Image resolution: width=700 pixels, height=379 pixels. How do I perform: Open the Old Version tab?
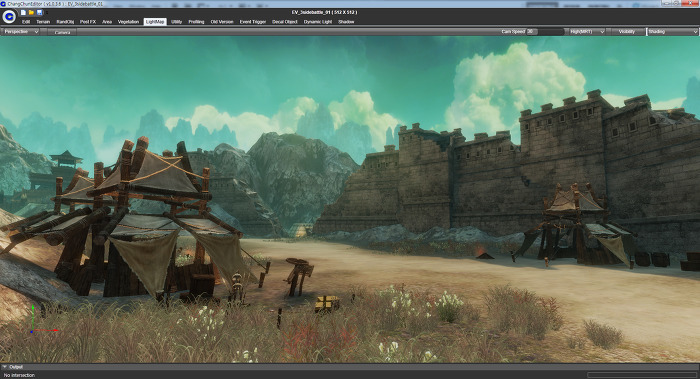coord(222,22)
